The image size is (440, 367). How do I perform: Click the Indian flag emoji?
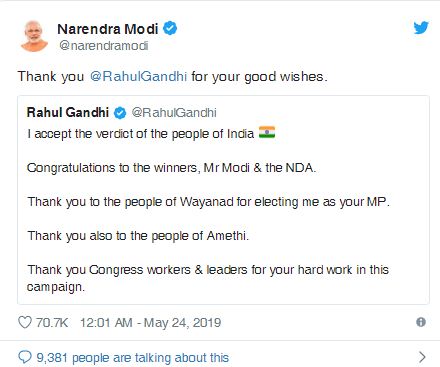tap(267, 133)
